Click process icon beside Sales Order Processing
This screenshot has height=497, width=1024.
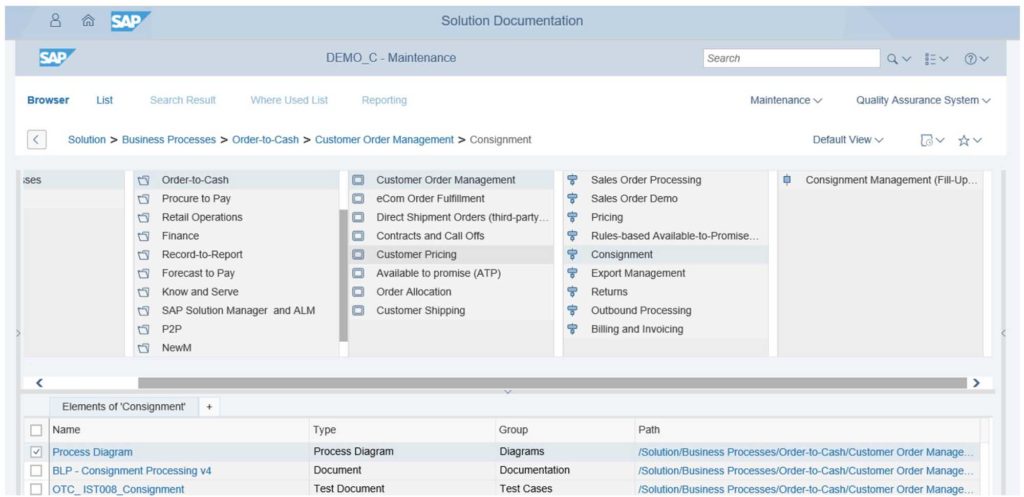(x=573, y=180)
